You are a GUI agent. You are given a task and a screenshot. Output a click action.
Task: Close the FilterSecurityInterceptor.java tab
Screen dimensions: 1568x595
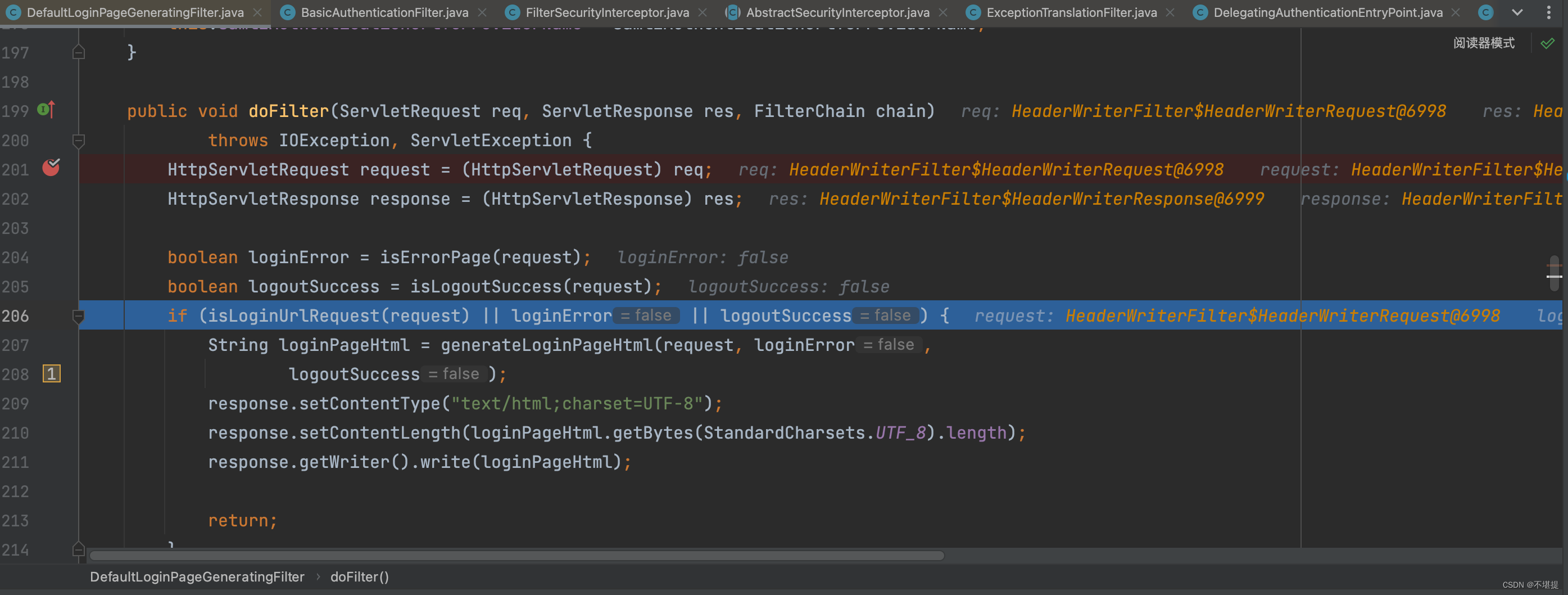tap(703, 12)
